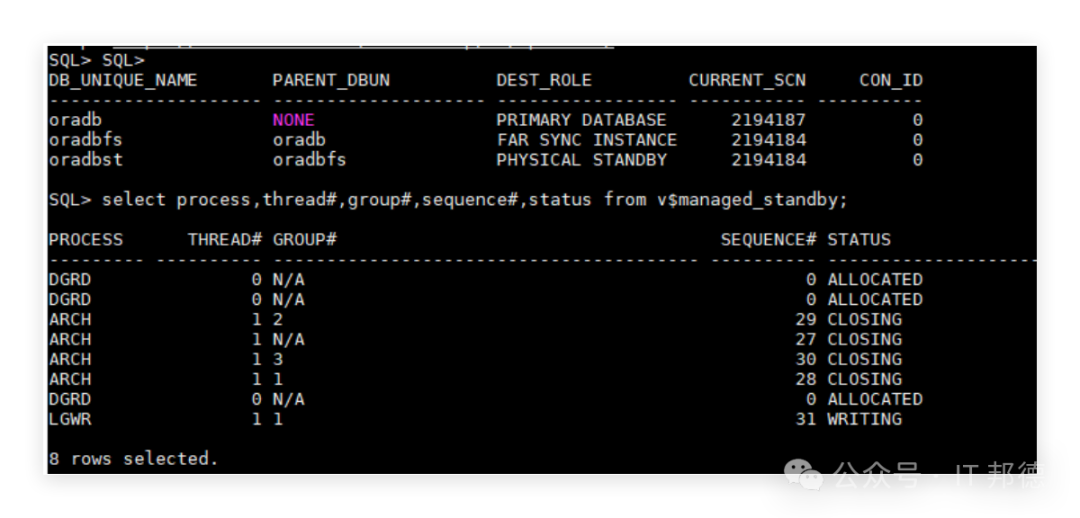Click SCN 2194184 in FAR SYNC INSTANCE row
The width and height of the screenshot is (1080, 518).
click(768, 140)
